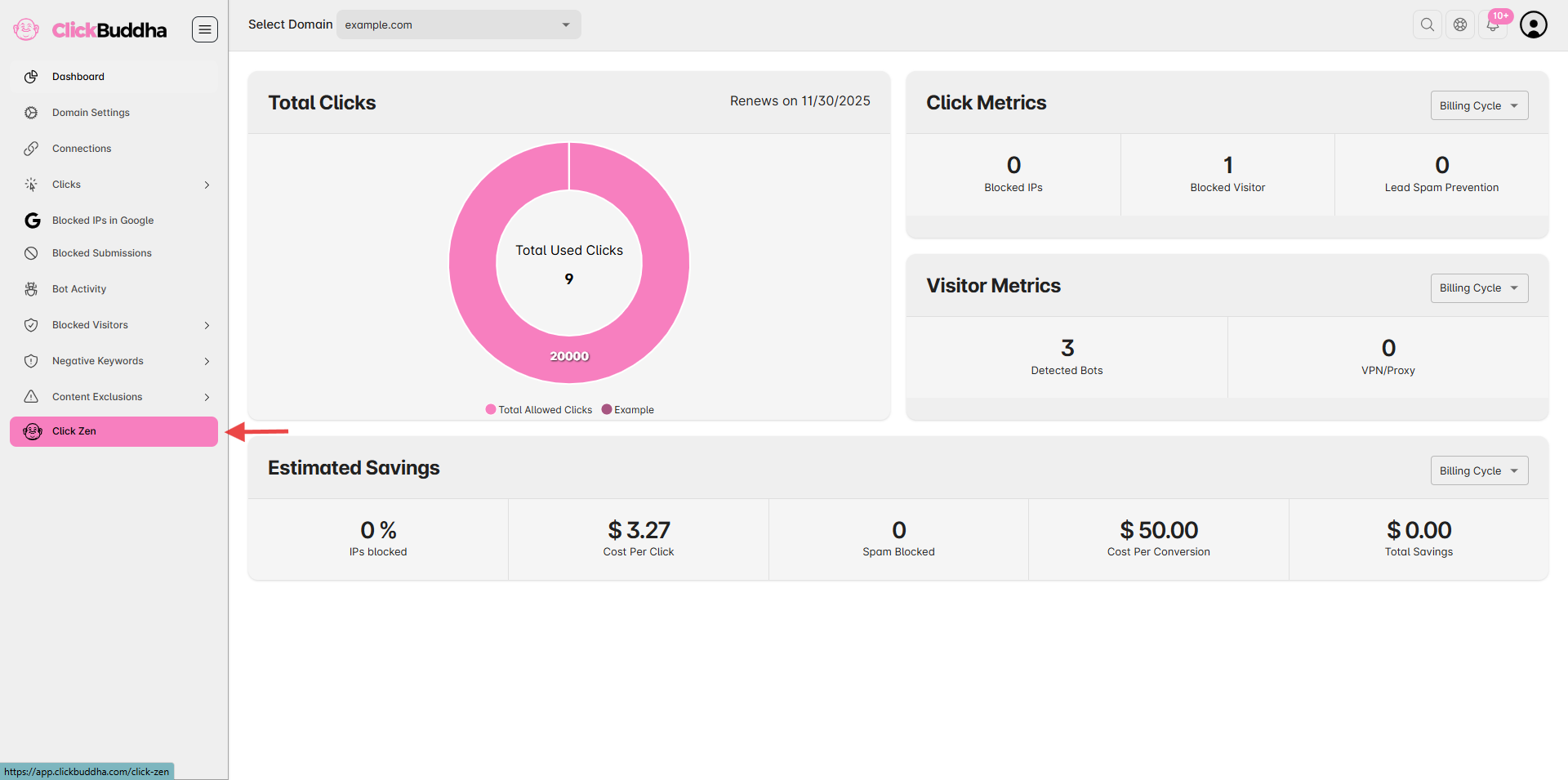Open Blocked Submissions icon in sidebar
The height and width of the screenshot is (780, 1568).
(31, 253)
